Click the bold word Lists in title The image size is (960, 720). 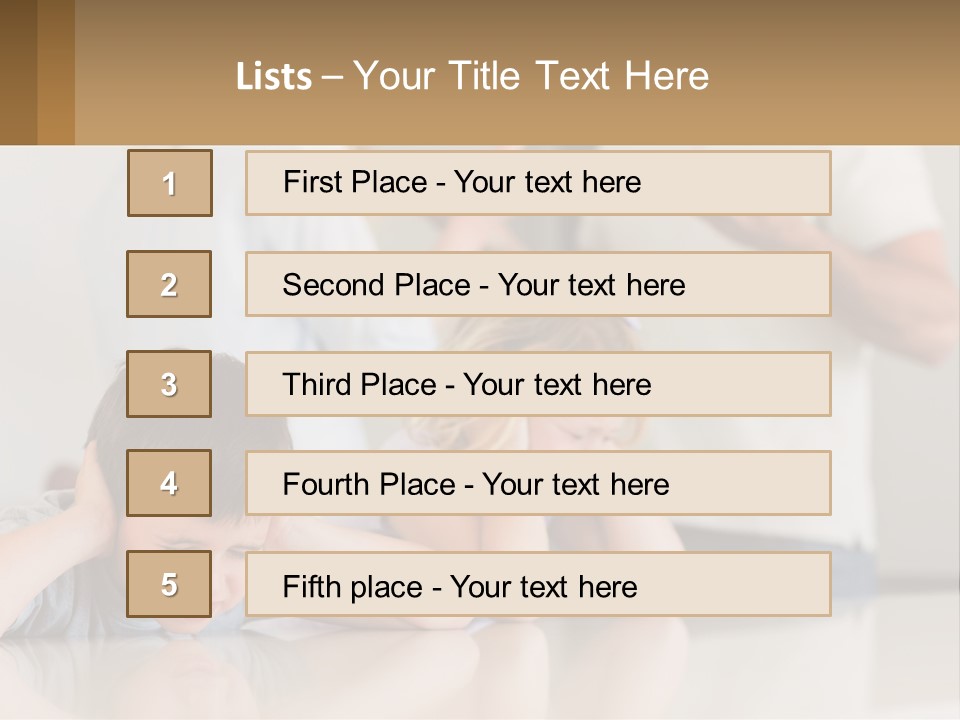point(274,77)
